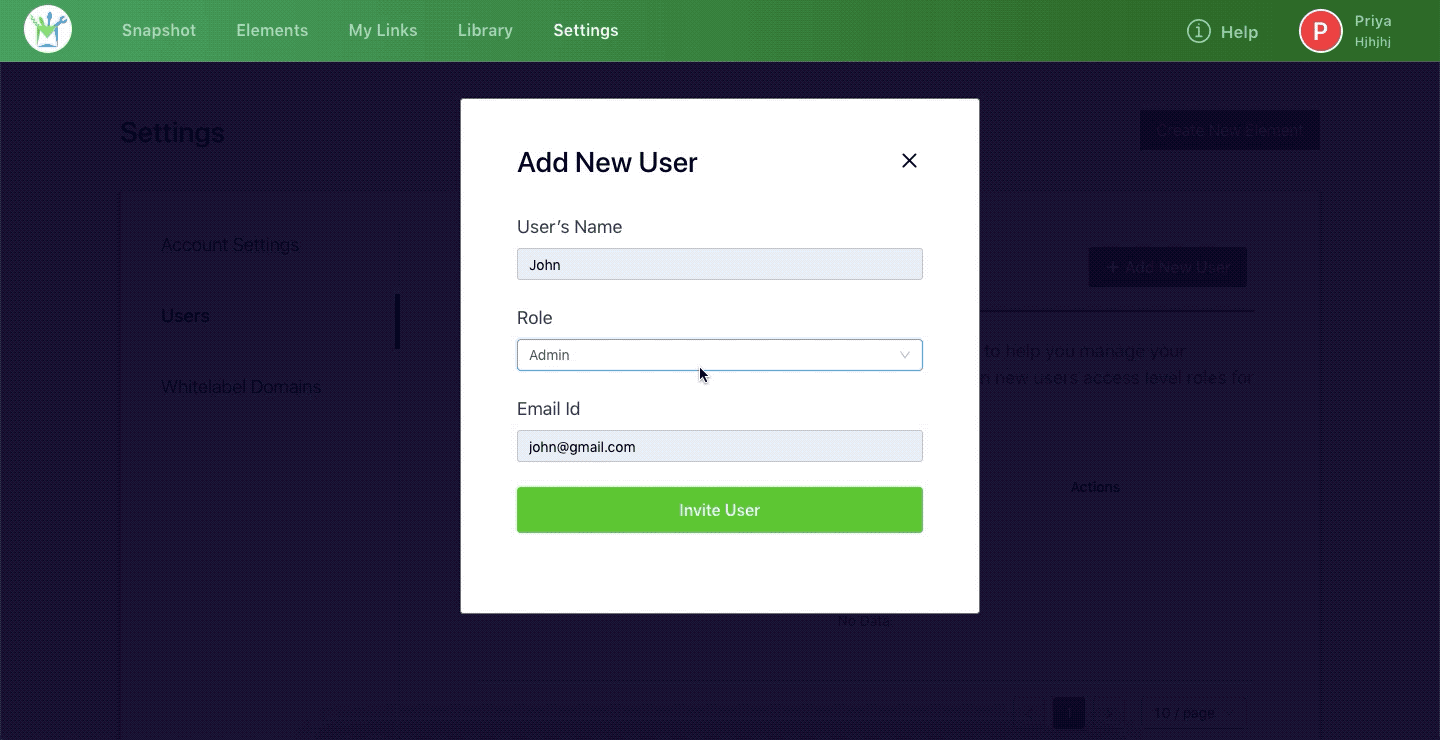Screen dimensions: 1440x740
Task: Click the Create New Element button
Action: [x=1229, y=130]
